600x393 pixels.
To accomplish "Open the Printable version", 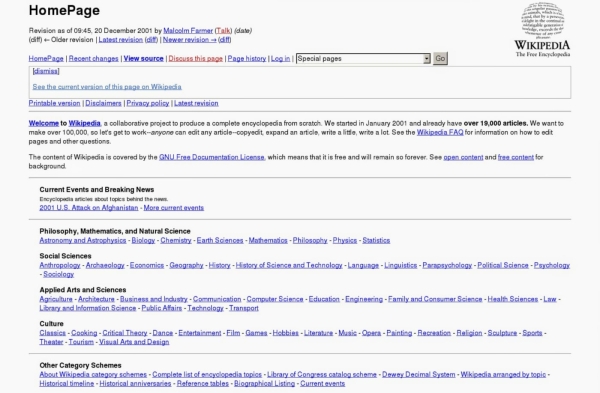I will coord(54,103).
